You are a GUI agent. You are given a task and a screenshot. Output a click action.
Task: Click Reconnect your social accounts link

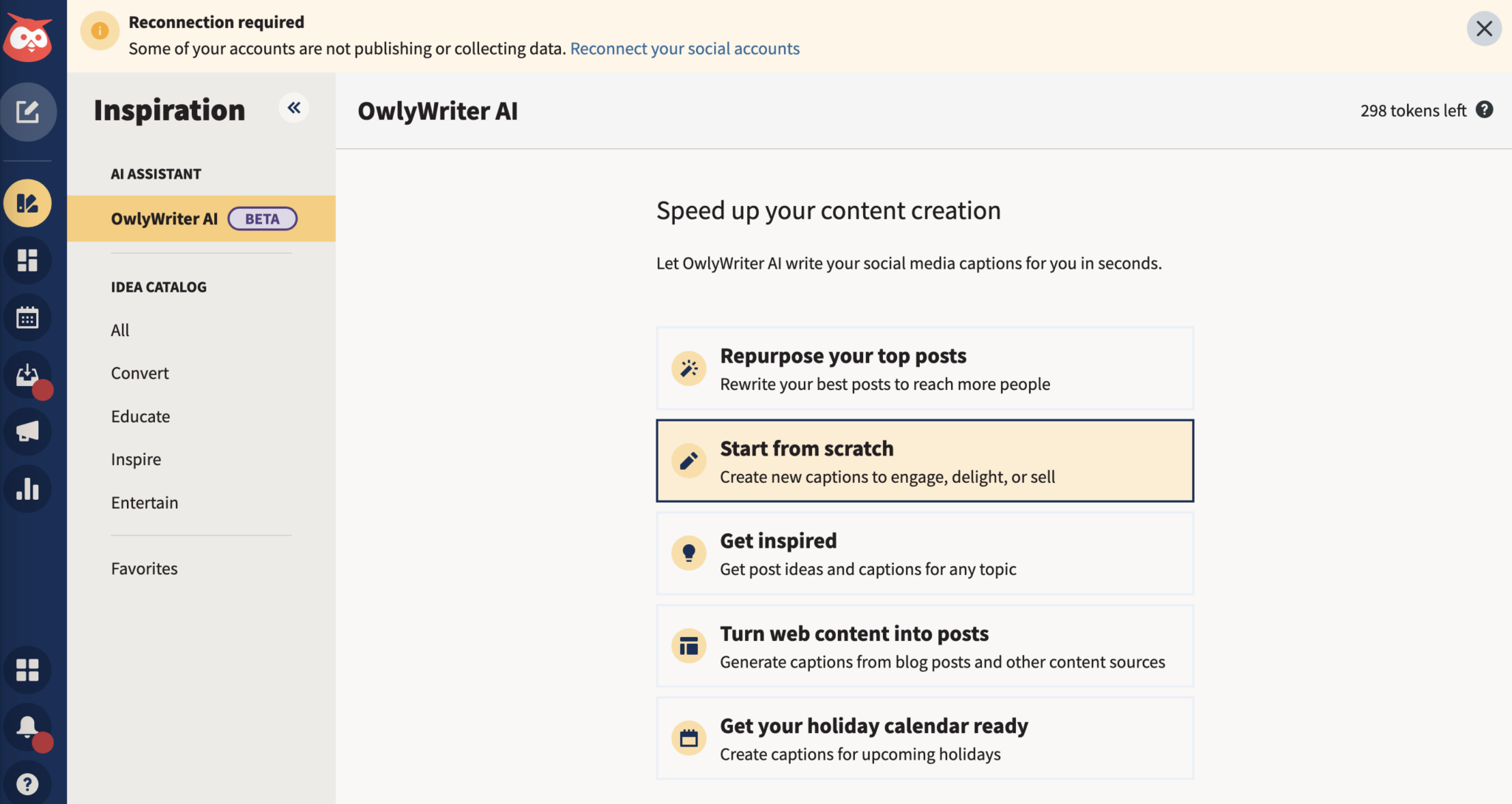(x=684, y=48)
